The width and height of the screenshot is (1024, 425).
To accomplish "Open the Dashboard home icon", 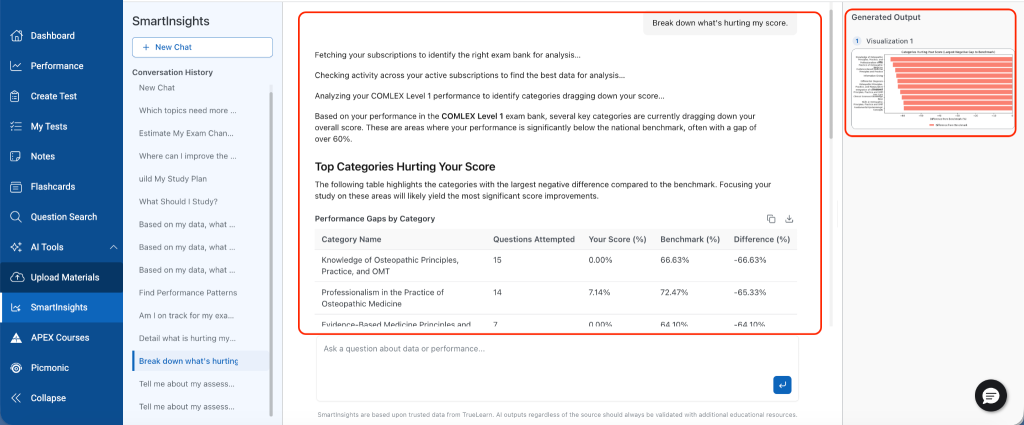I will click(x=17, y=36).
